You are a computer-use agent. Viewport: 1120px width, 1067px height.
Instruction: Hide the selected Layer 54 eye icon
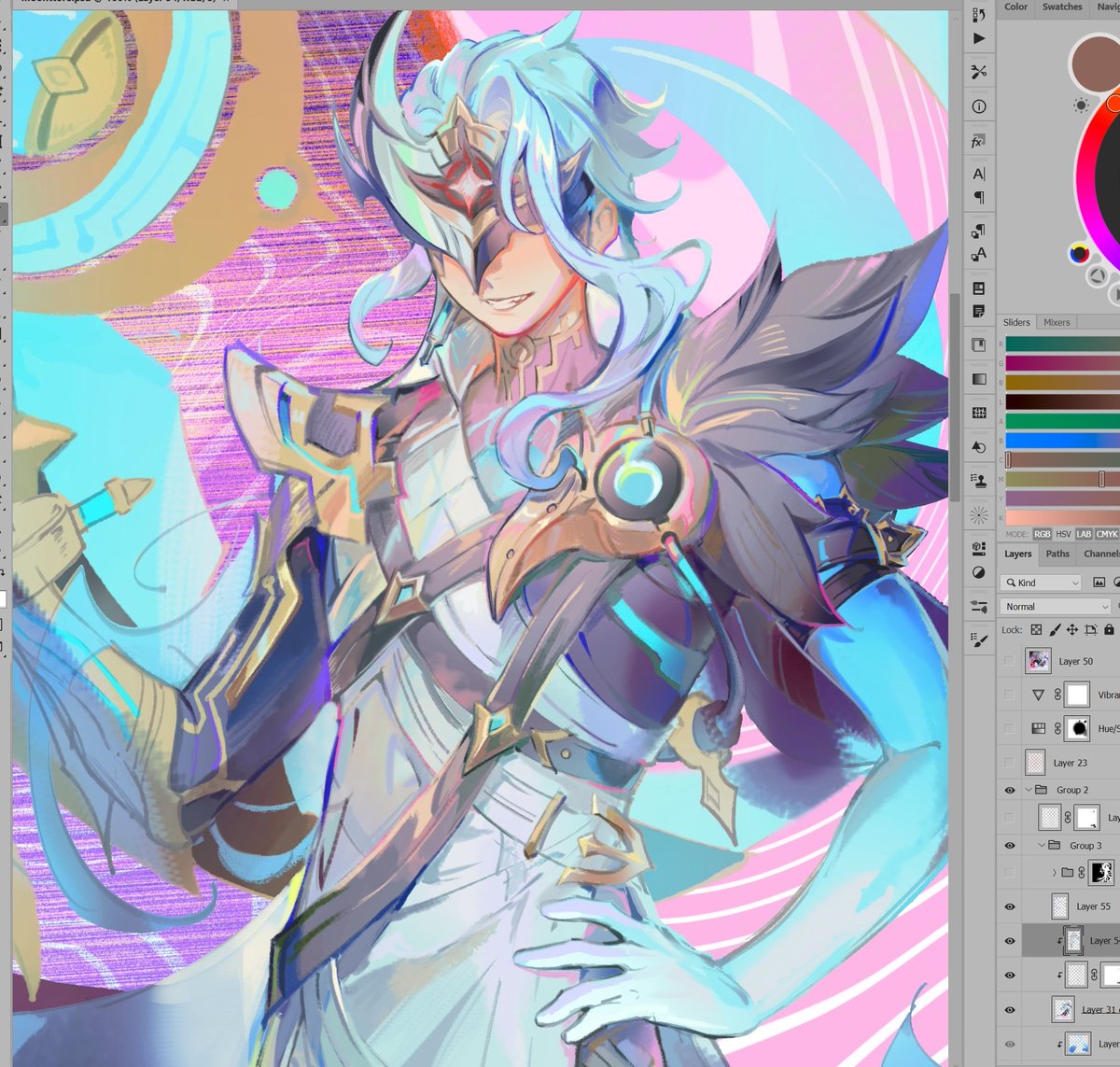(x=1009, y=941)
